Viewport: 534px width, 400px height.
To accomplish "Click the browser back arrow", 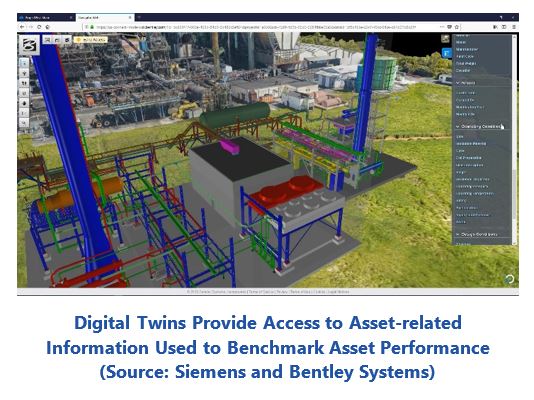I will [22, 27].
